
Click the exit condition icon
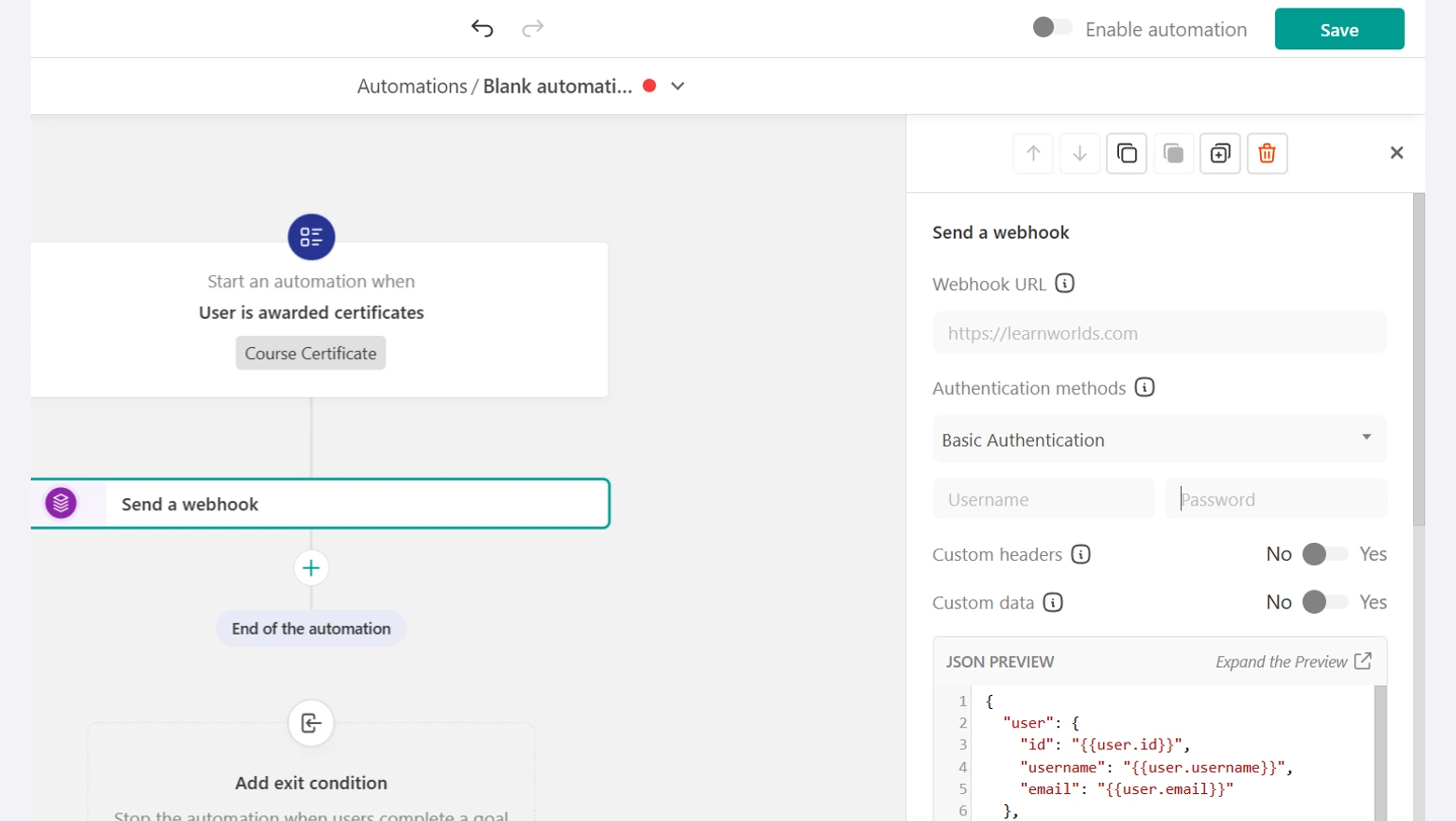(x=311, y=723)
